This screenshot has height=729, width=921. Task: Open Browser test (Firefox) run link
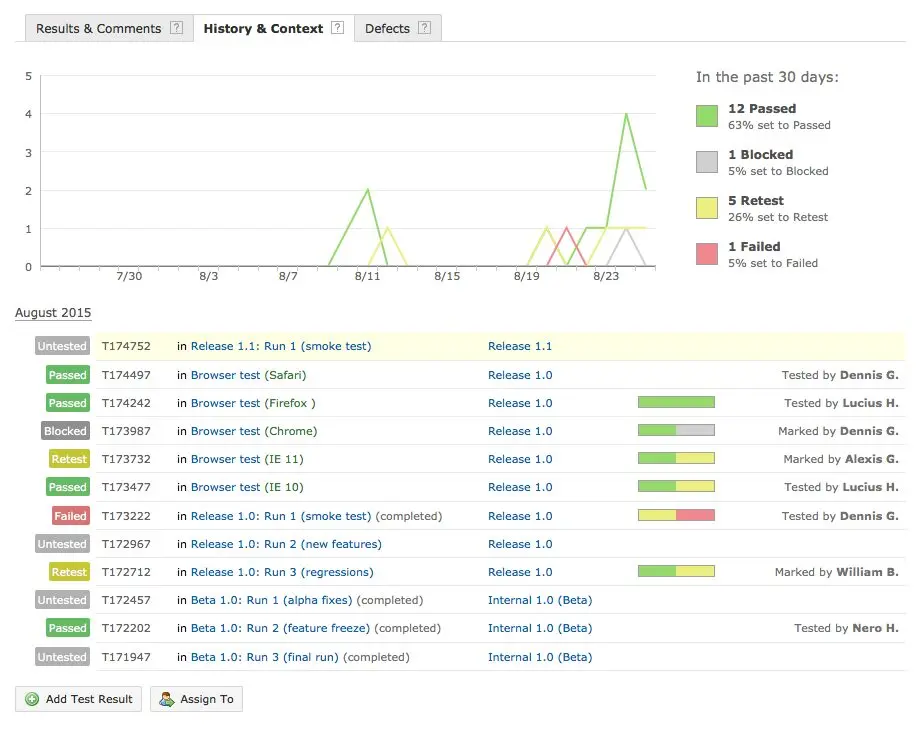(x=253, y=403)
